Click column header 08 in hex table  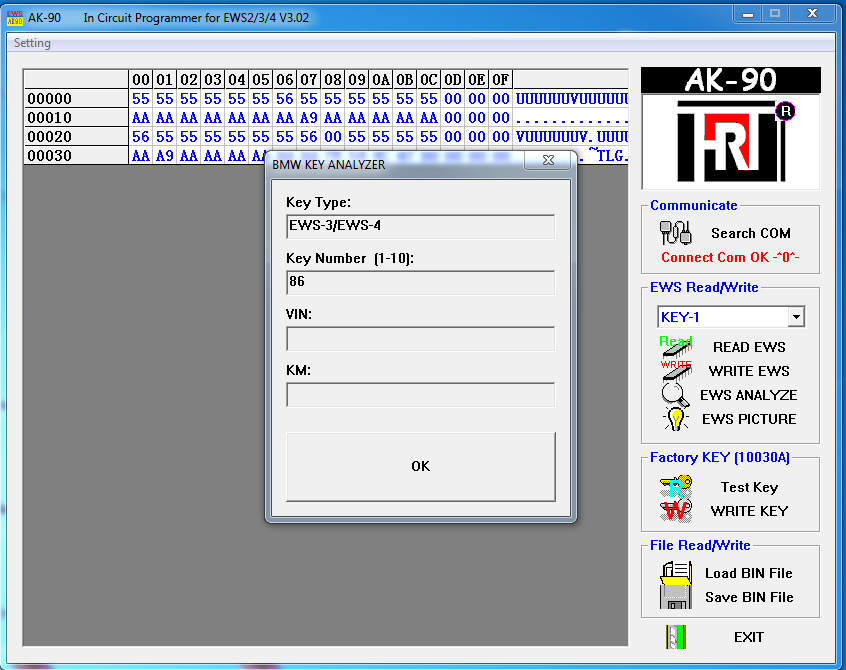[x=333, y=80]
